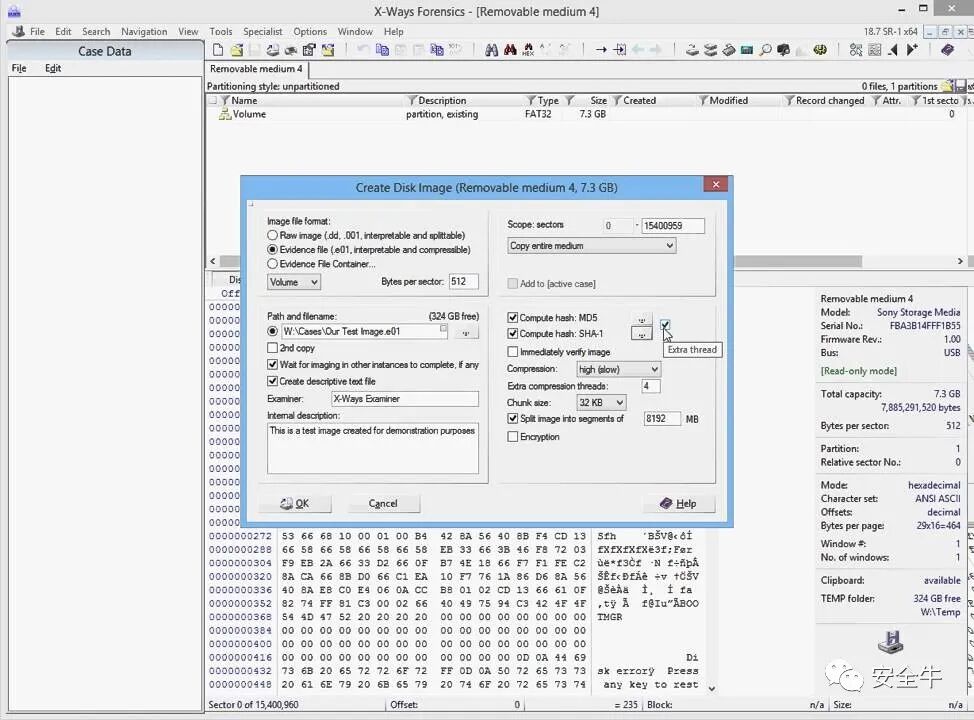Click OK to create the disk image
Screen dimensions: 974x720
point(295,503)
